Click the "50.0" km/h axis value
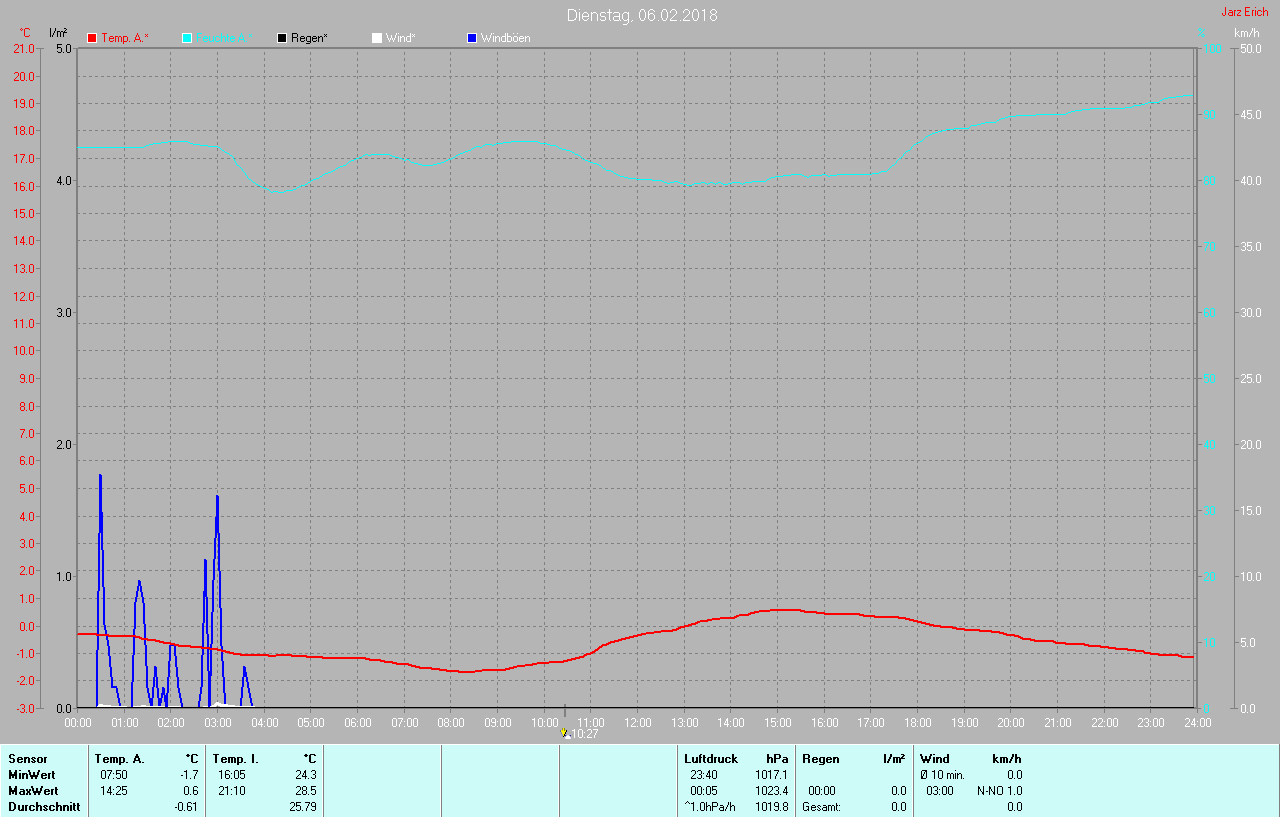Viewport: 1280px width, 817px height. (x=1251, y=49)
